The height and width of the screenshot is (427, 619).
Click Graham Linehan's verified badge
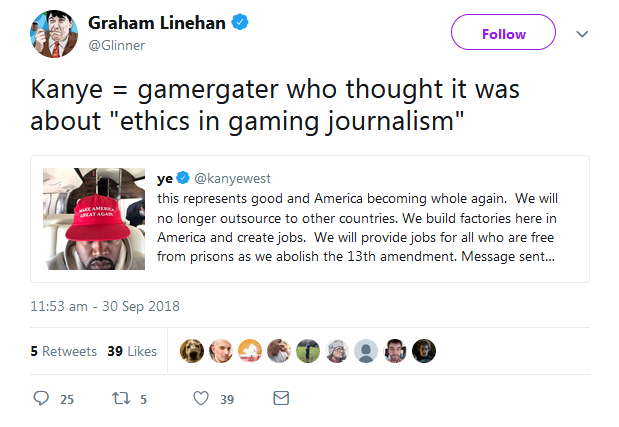(240, 22)
